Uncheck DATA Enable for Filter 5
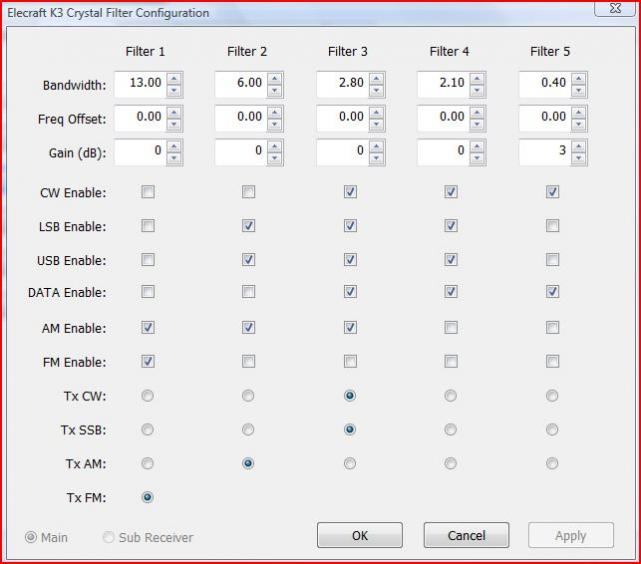This screenshot has height=564, width=641. tap(552, 292)
